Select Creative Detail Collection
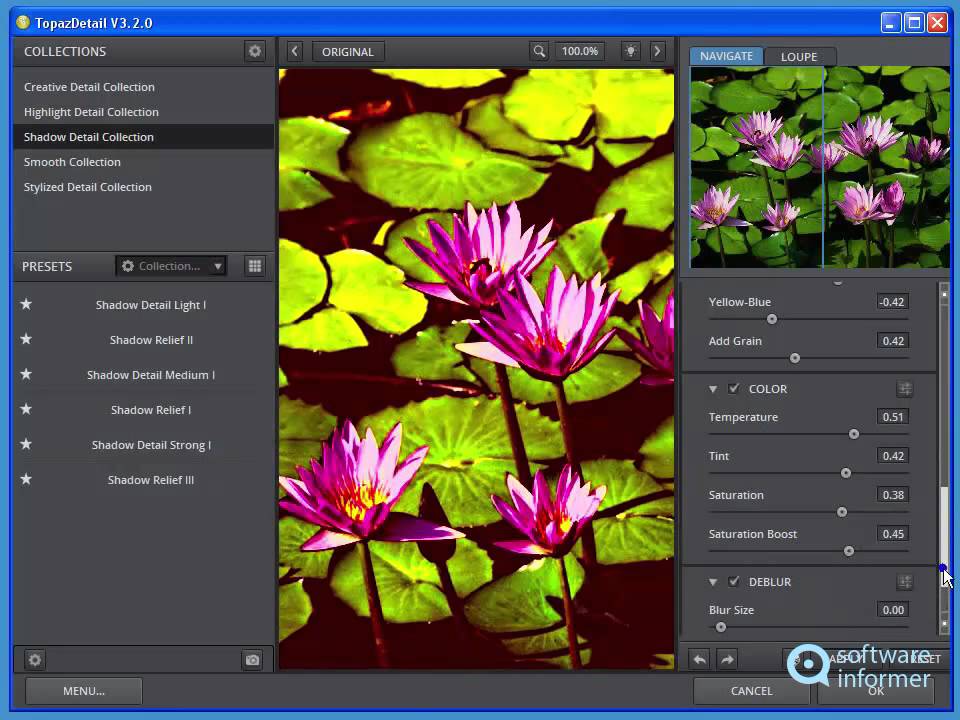The image size is (960, 720). click(143, 87)
